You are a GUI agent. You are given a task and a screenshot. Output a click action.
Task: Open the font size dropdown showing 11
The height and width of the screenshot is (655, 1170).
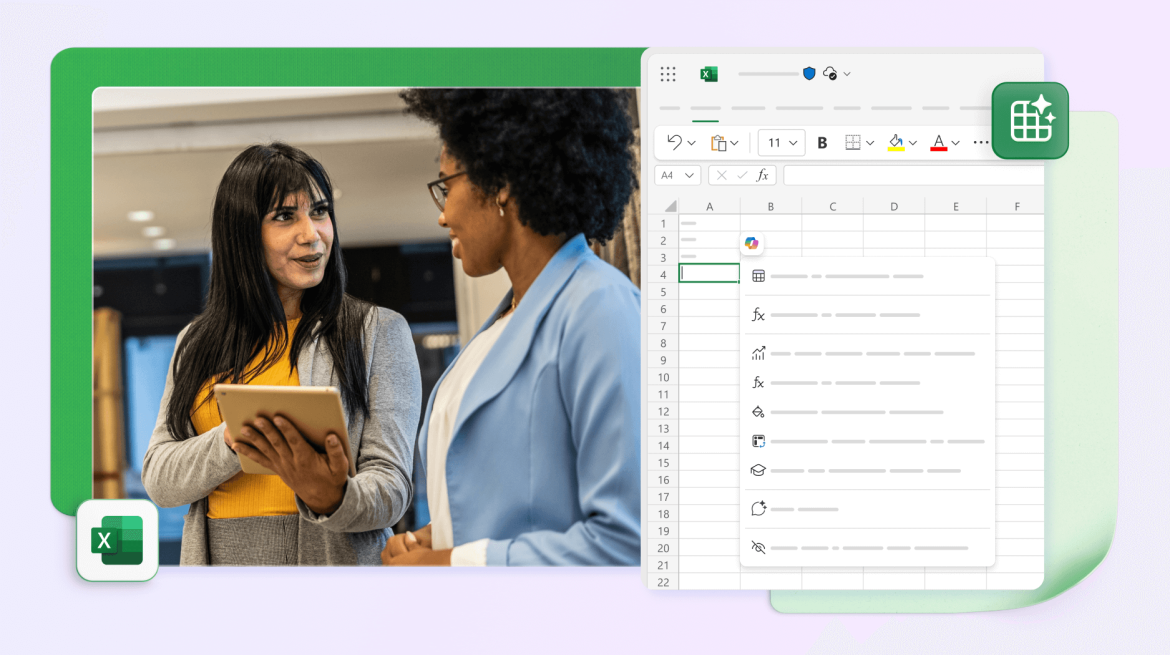point(782,142)
